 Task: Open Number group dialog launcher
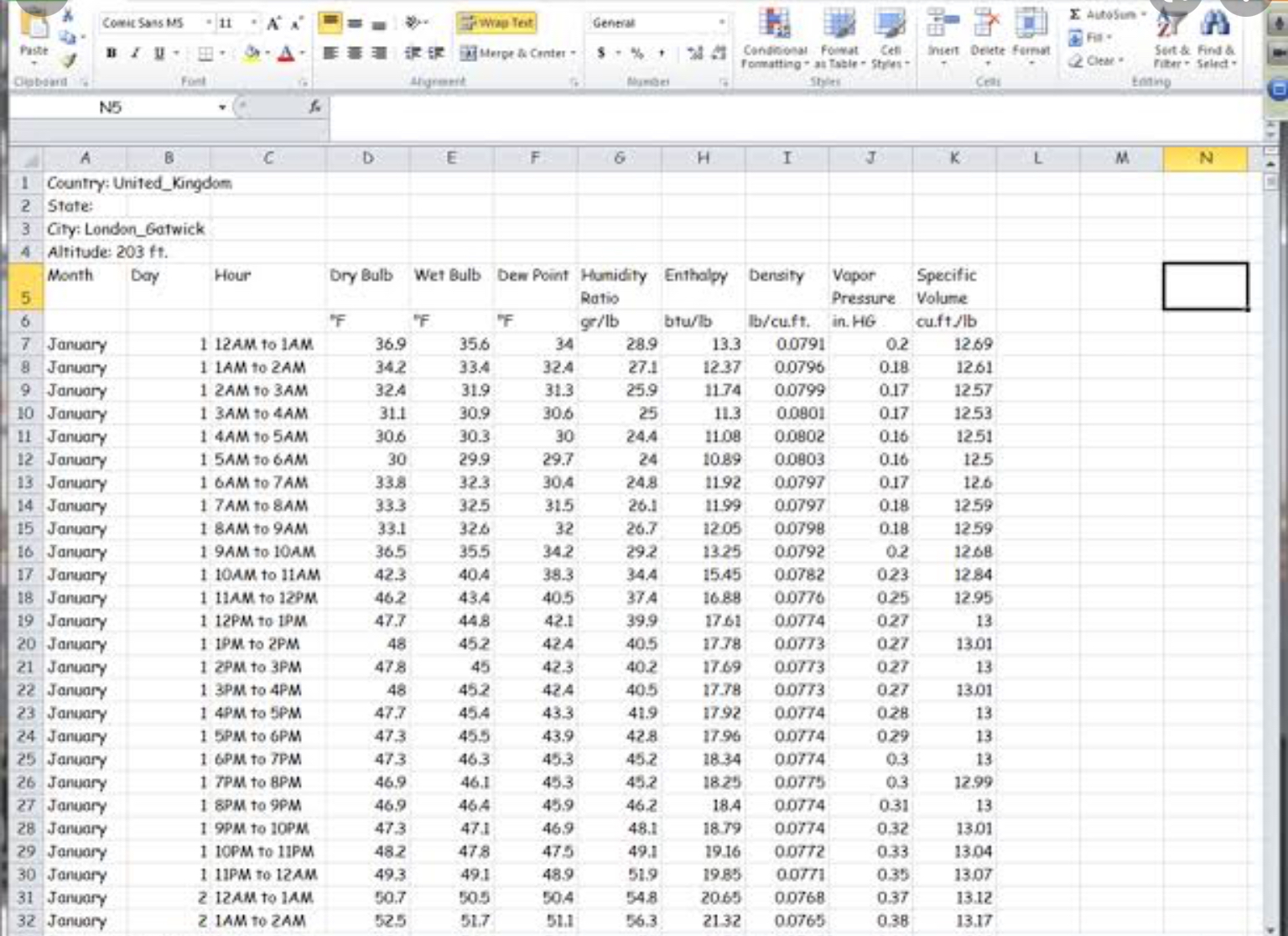[723, 82]
